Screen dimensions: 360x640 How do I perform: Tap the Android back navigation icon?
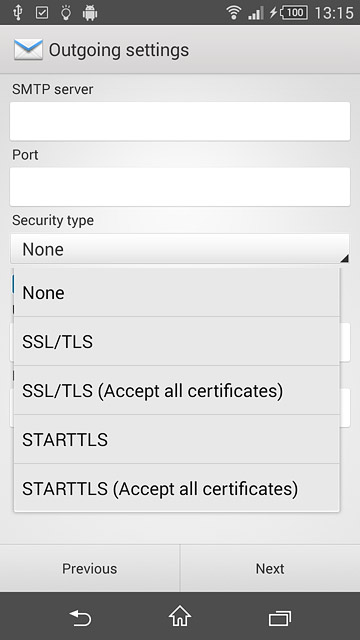coord(80,618)
